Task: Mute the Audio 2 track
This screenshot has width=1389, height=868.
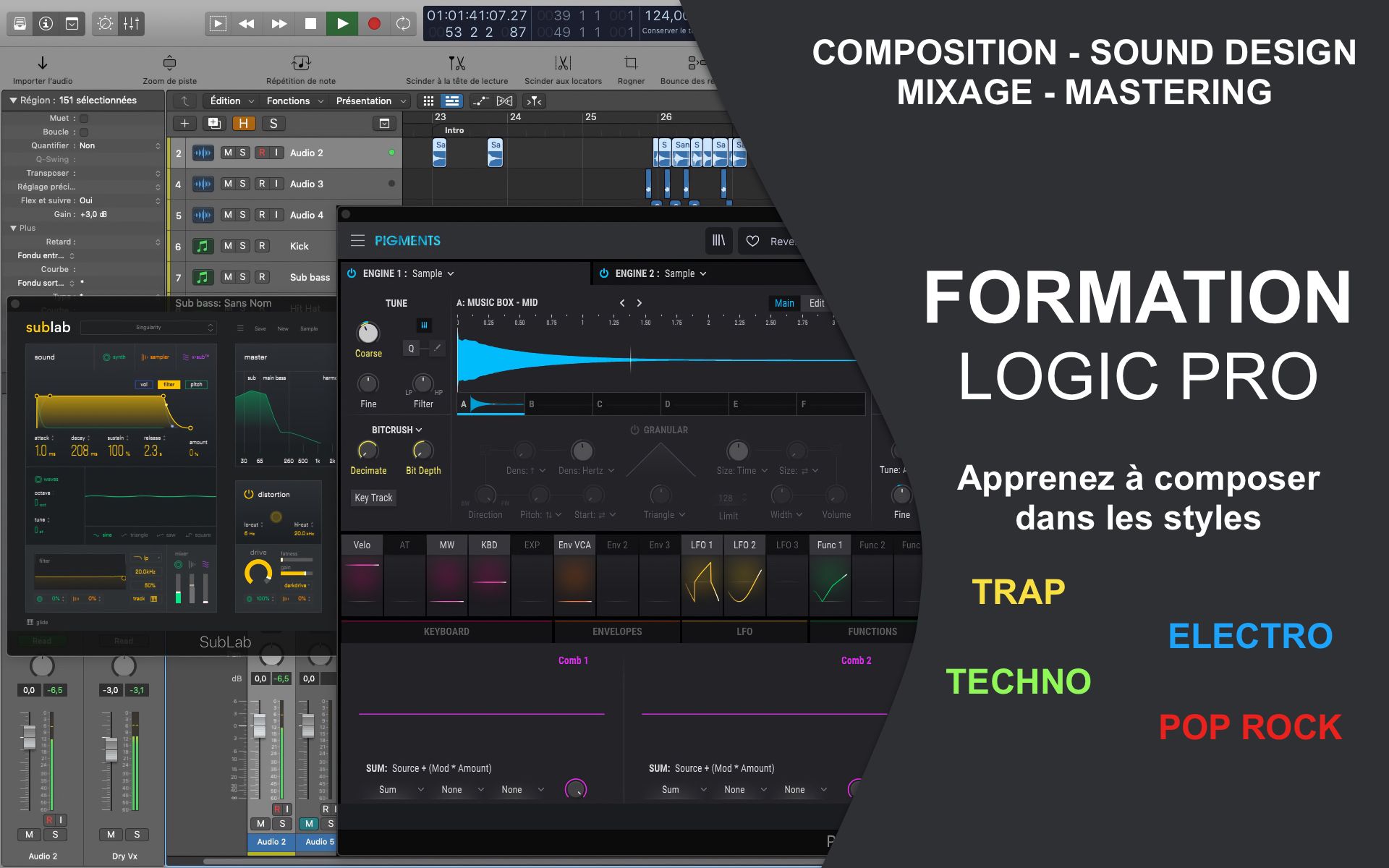Action: 228,153
